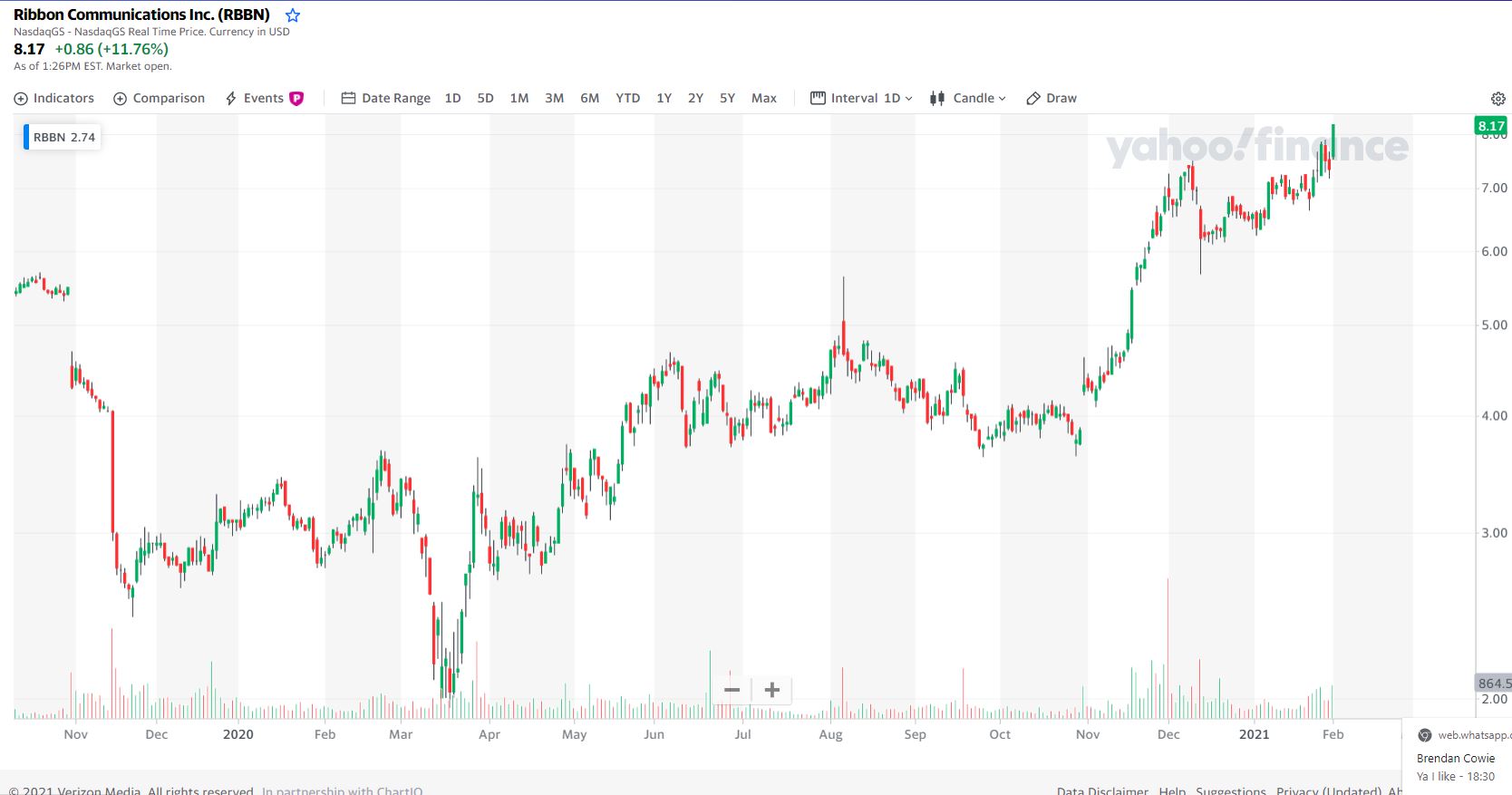
Task: Open chart settings gear
Action: coord(1497,99)
